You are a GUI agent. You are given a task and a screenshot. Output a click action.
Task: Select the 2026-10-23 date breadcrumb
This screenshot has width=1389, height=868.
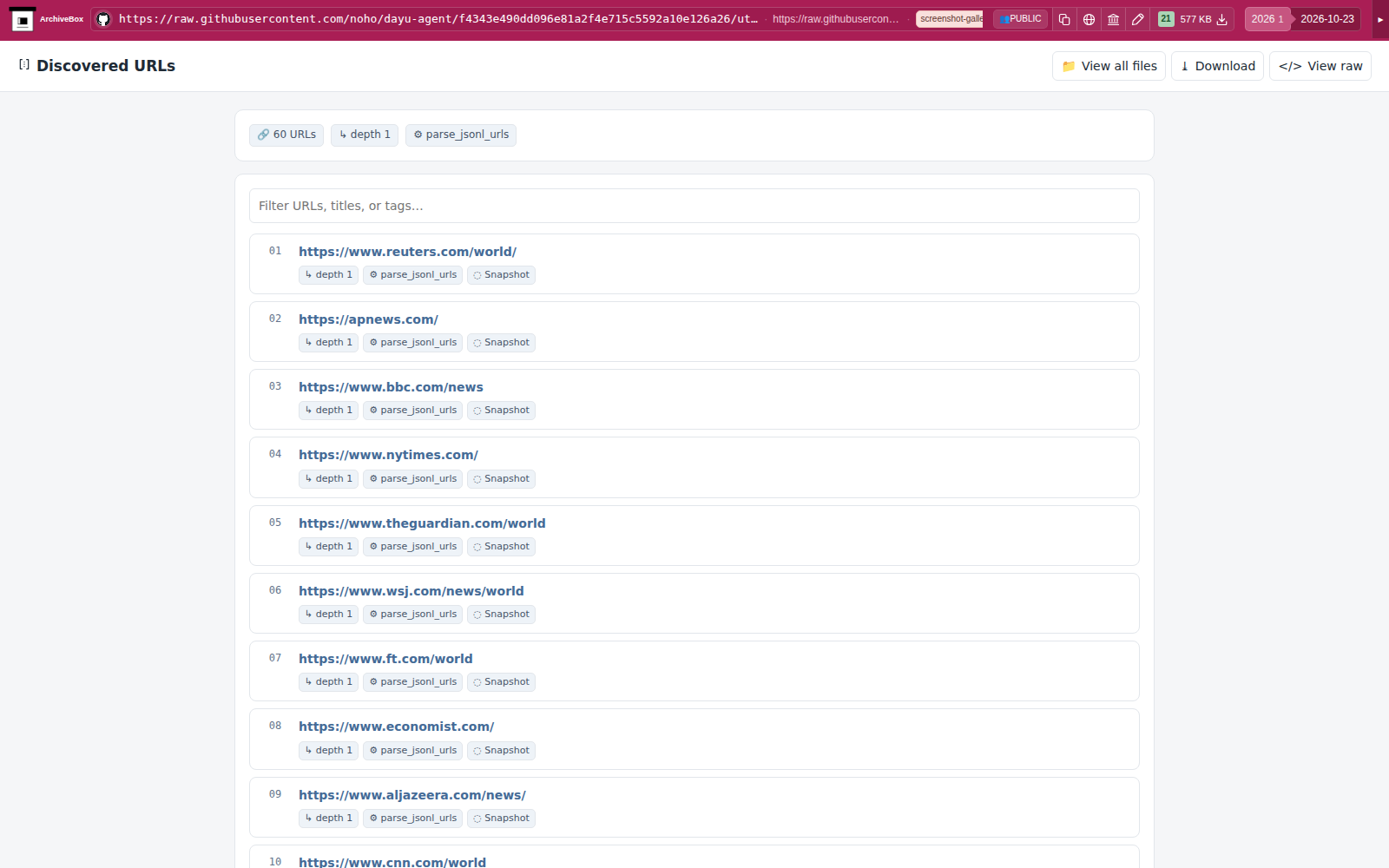(1326, 19)
